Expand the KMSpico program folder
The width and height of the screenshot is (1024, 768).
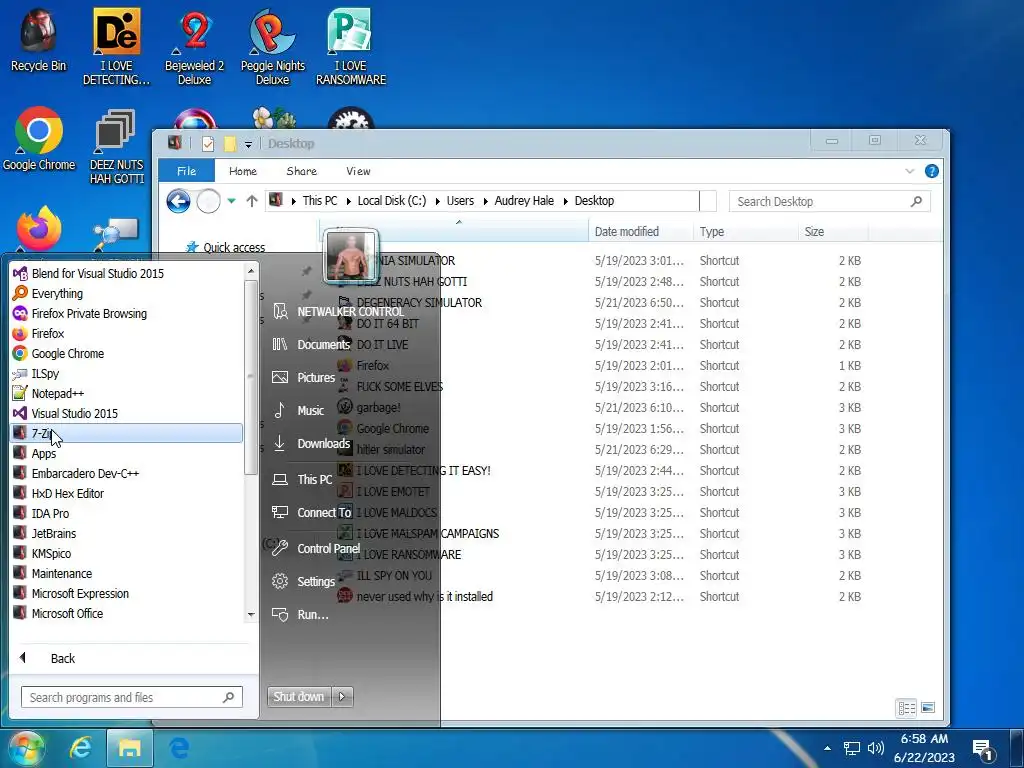(127, 554)
